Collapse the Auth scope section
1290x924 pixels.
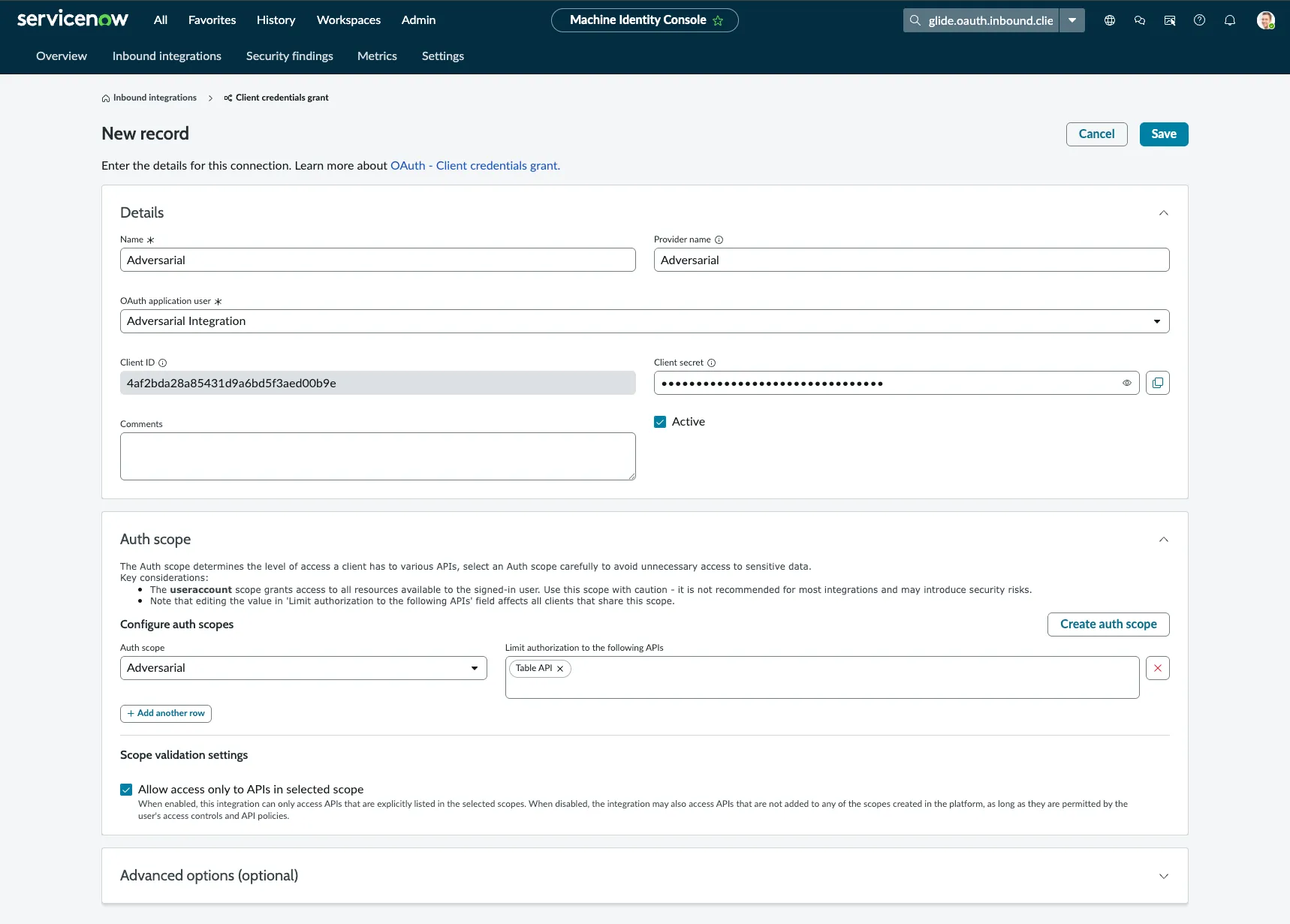1164,540
